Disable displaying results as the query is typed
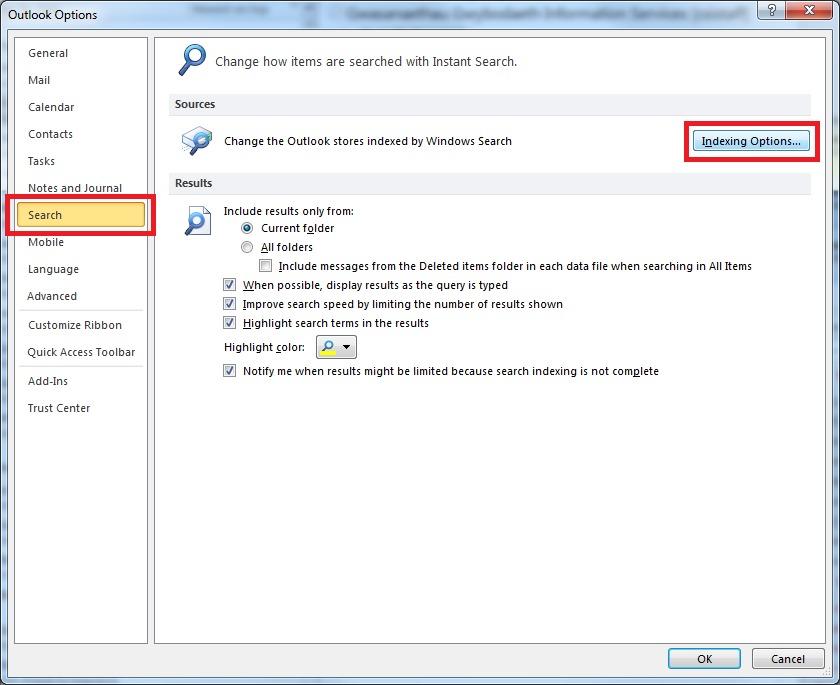The image size is (840, 685). click(229, 285)
